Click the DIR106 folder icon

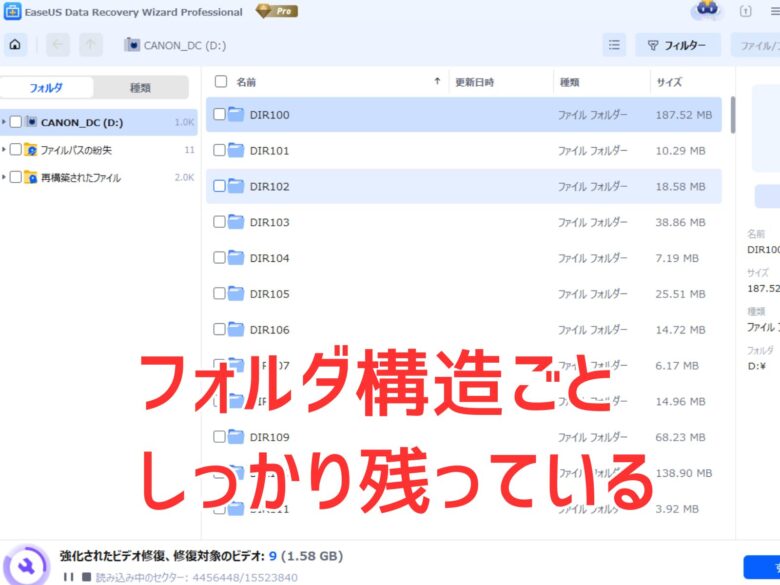pos(236,329)
